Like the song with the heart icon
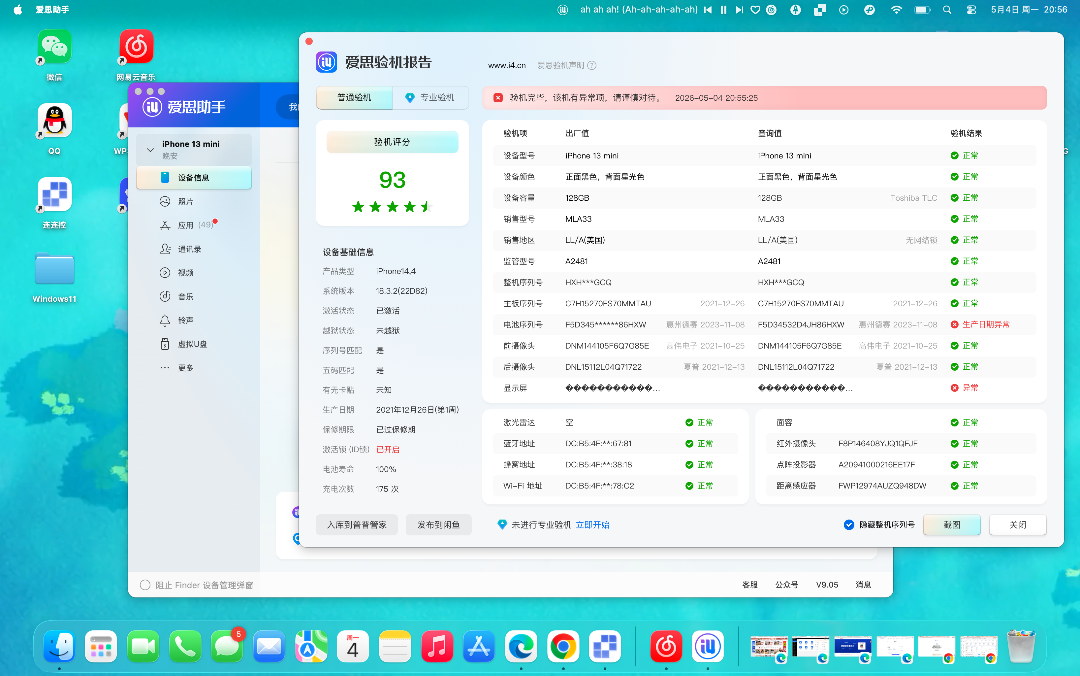The height and width of the screenshot is (676, 1080). [756, 10]
